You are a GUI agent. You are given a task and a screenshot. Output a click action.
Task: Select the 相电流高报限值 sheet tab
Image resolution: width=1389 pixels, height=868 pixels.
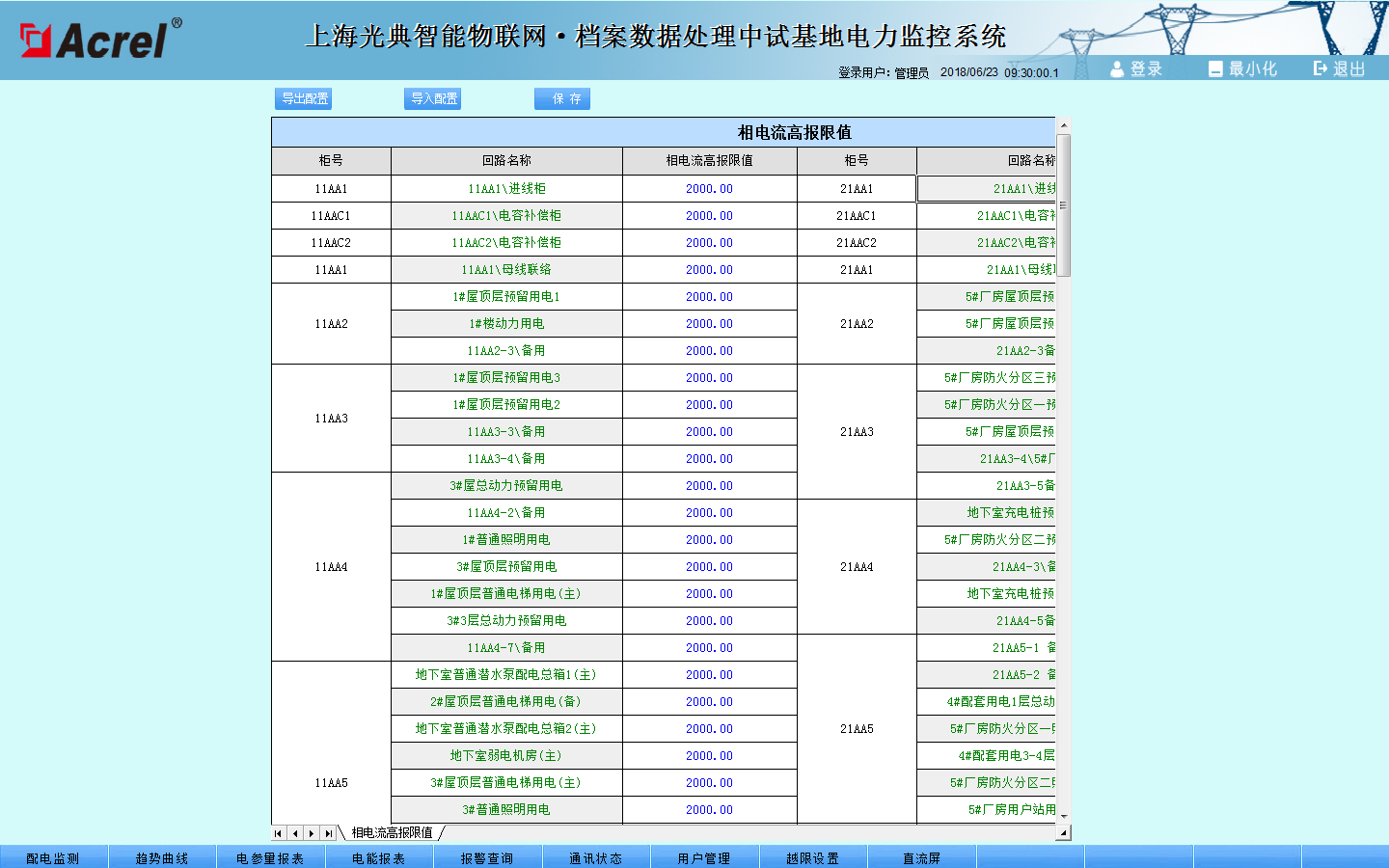[x=392, y=833]
